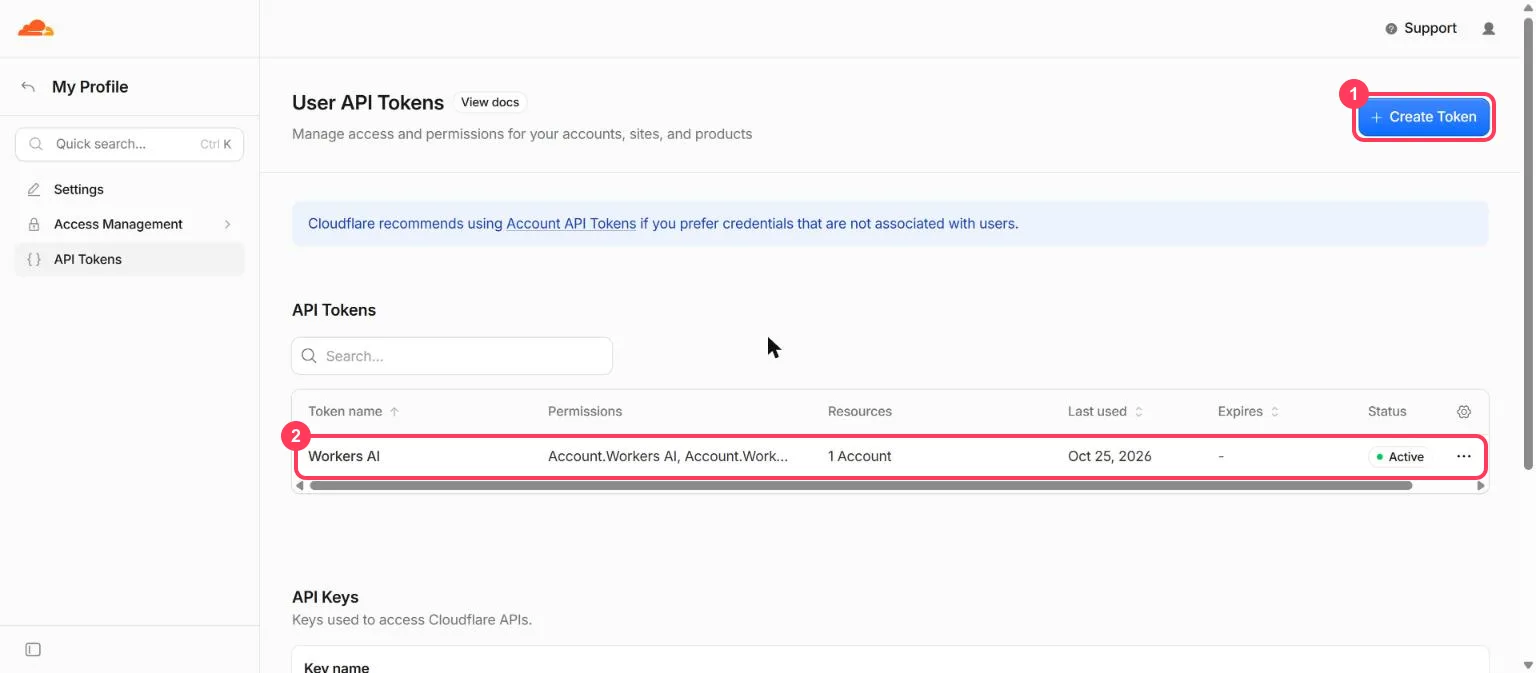Screen dimensions: 1536x673
Task: Click the Permissions column header
Action: (x=585, y=412)
